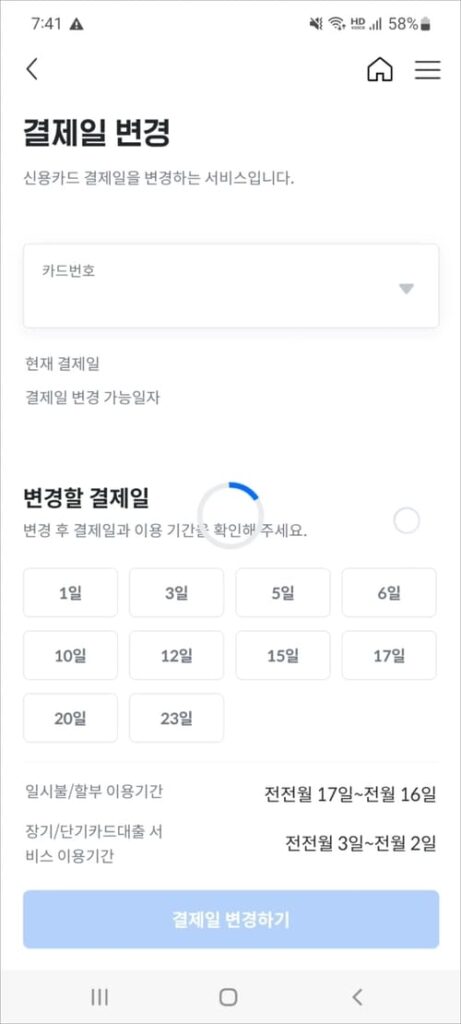Tap the Wi-Fi icon in the status bar
This screenshot has width=461, height=1024.
point(337,24)
